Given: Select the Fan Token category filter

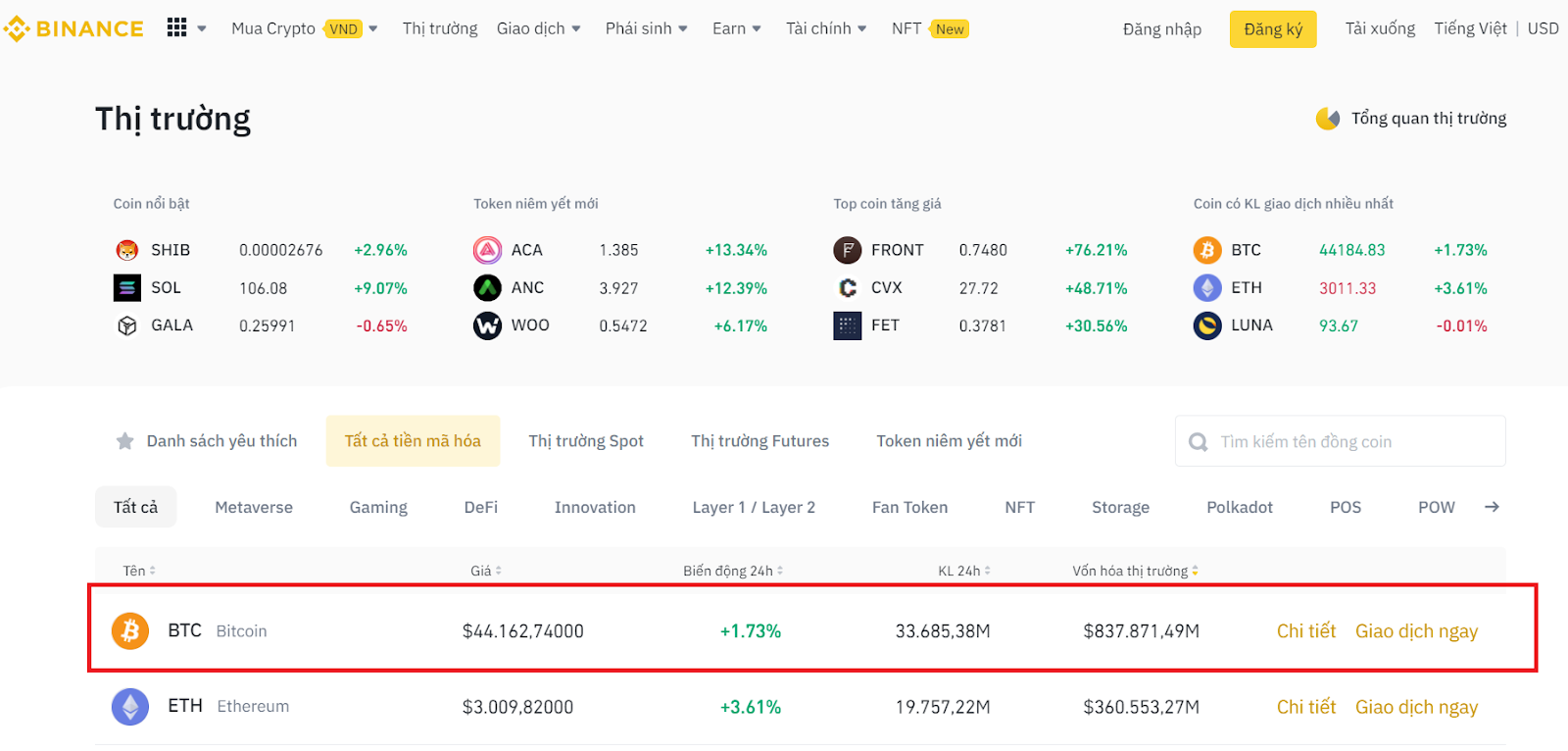Looking at the screenshot, I should tap(910, 507).
